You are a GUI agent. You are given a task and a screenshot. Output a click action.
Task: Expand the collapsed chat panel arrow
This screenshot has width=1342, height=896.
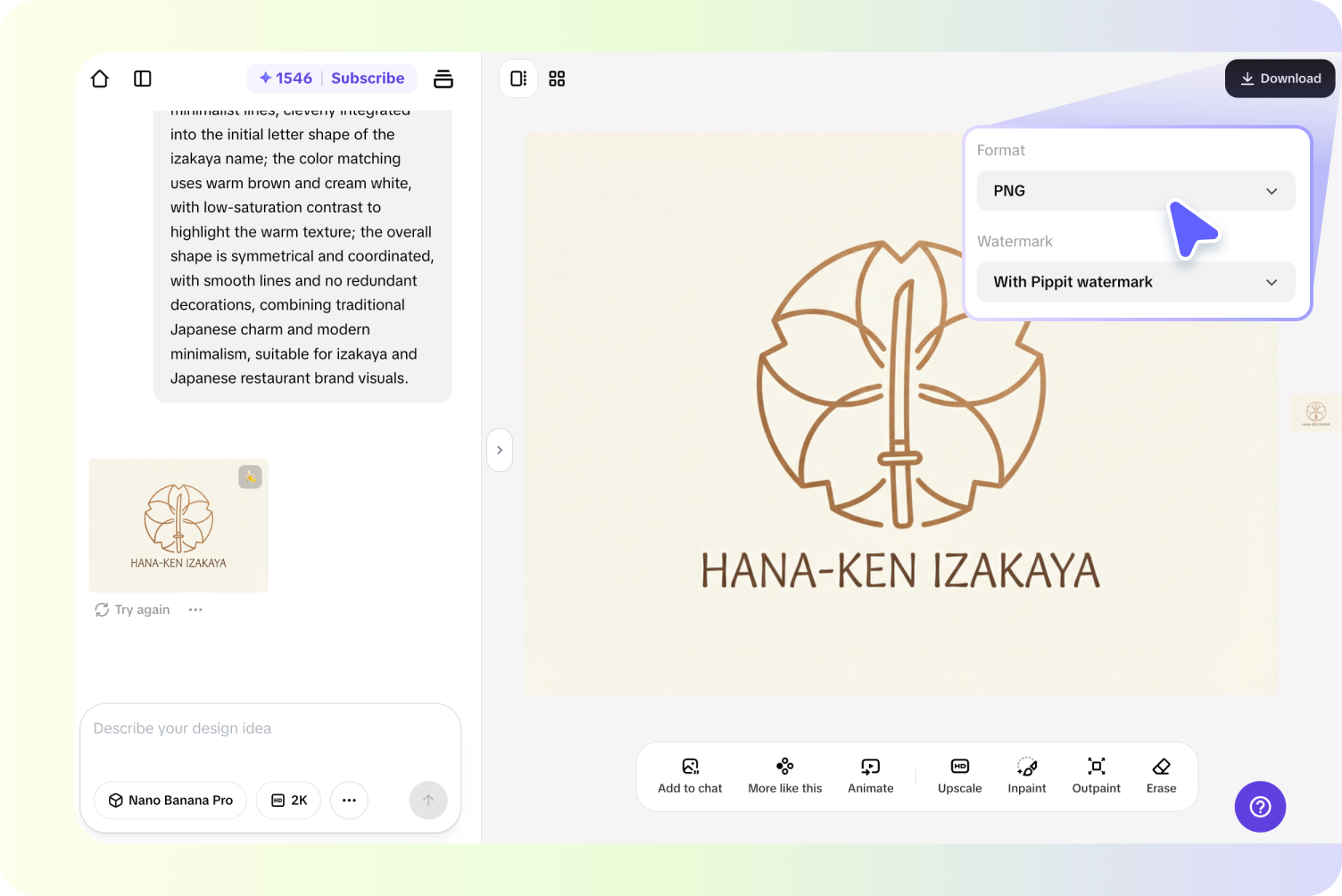(x=500, y=451)
